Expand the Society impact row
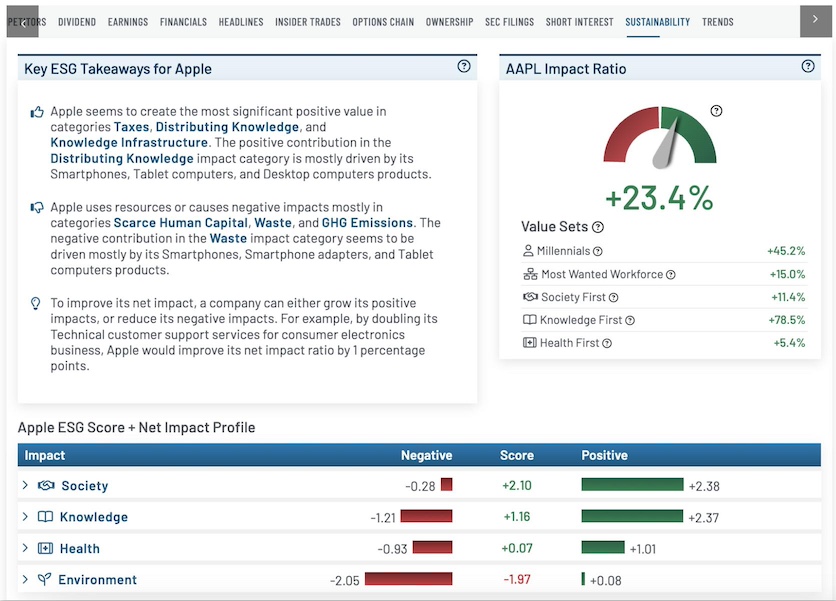 tap(25, 485)
